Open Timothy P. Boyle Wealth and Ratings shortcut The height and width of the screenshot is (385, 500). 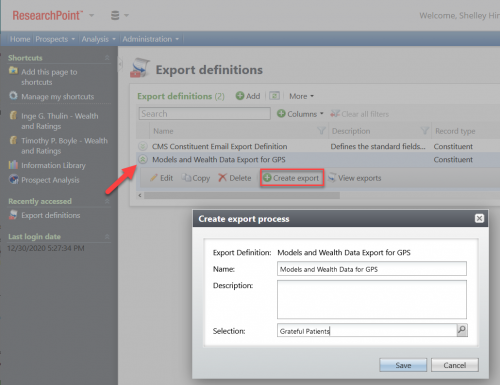pyautogui.click(x=64, y=146)
